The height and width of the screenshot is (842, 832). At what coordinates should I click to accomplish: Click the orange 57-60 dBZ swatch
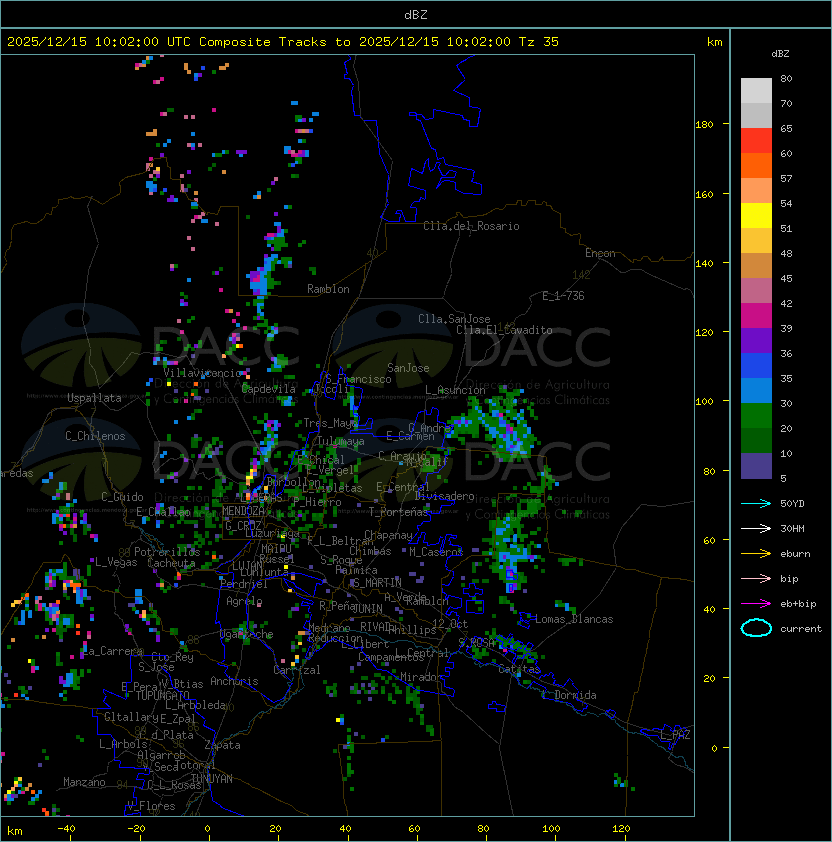(x=756, y=165)
